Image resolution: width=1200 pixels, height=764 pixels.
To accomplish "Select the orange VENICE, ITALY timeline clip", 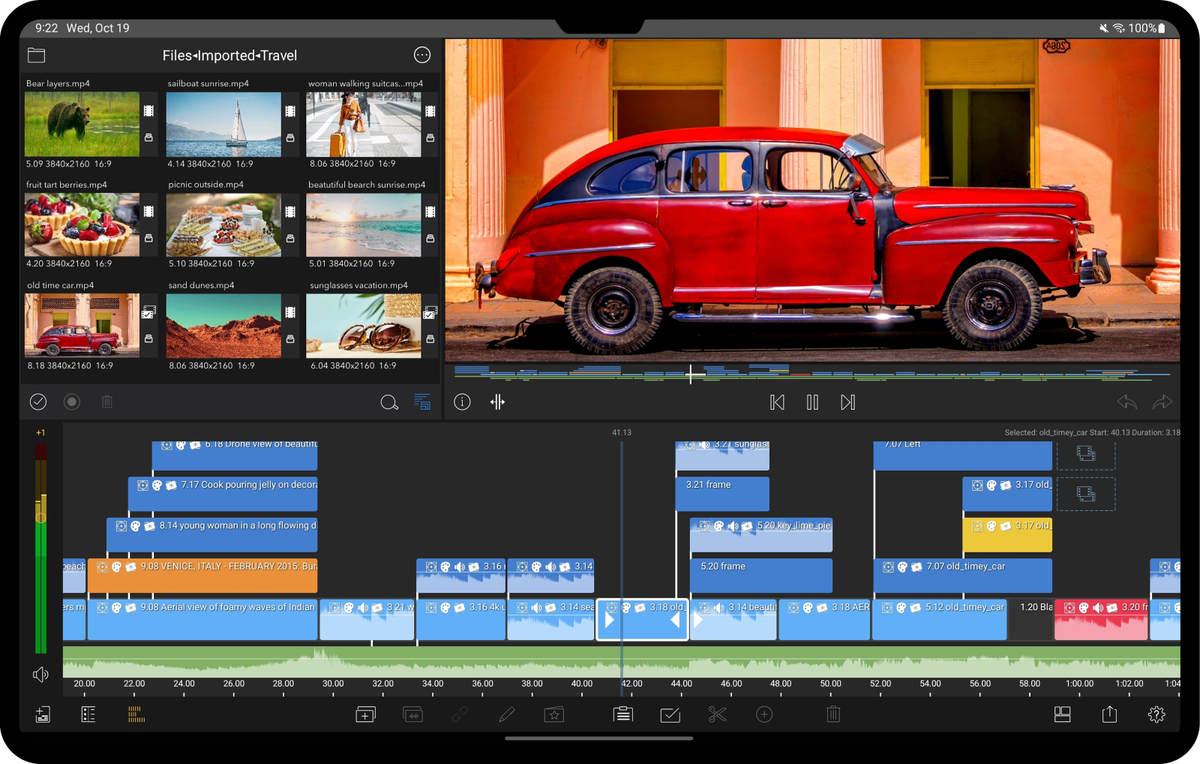I will [203, 576].
